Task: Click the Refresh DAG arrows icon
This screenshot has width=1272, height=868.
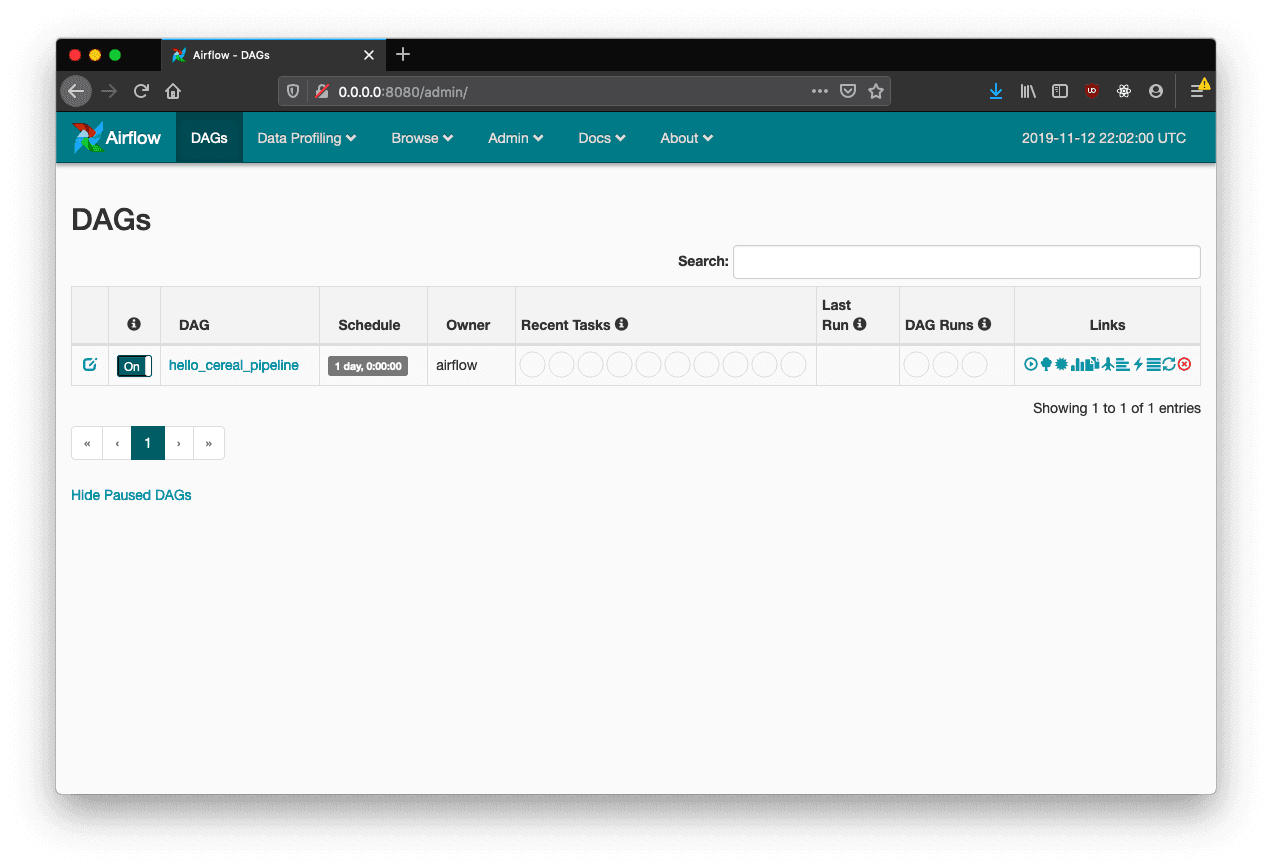Action: coord(1169,365)
